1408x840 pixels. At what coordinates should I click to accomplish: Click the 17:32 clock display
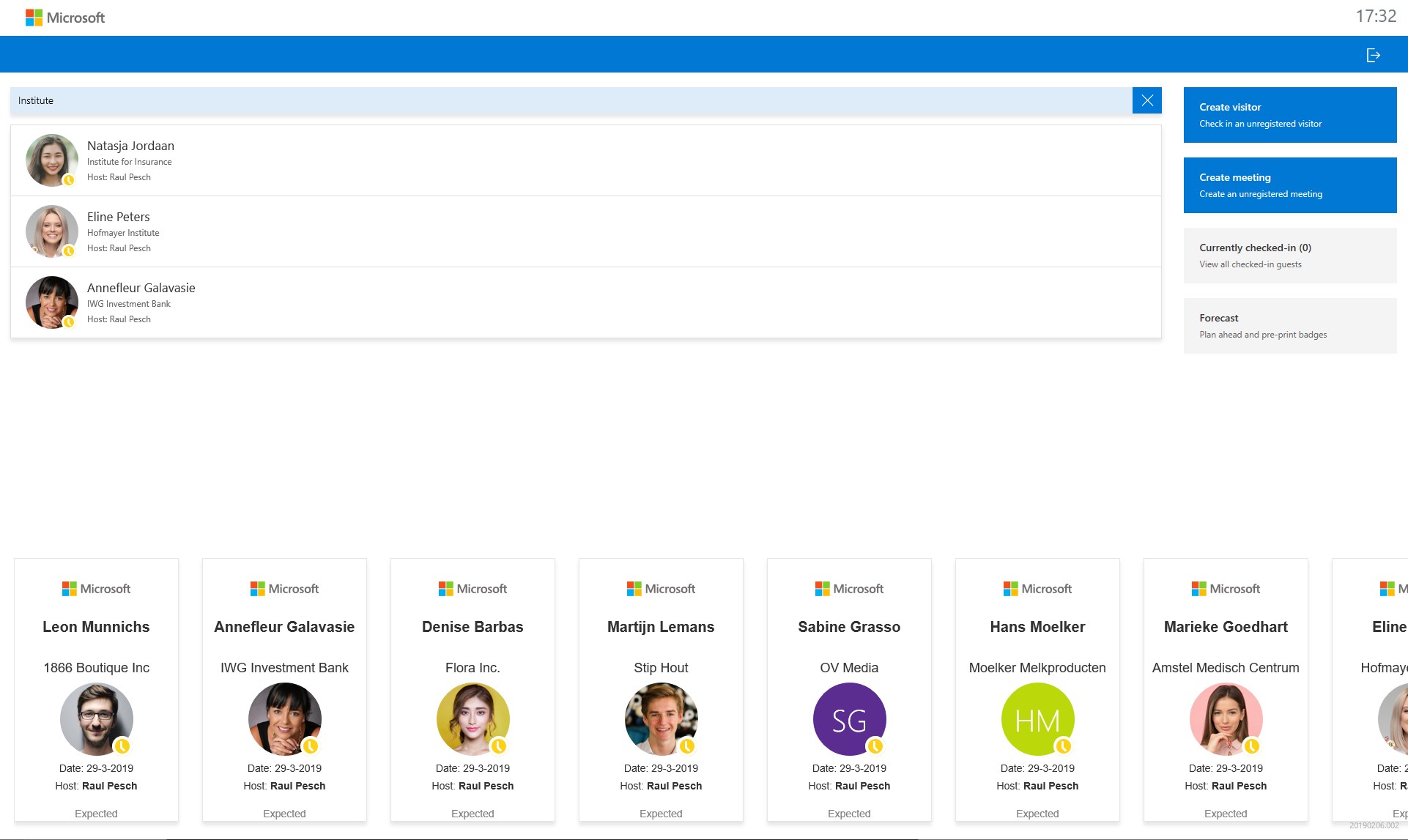[x=1376, y=16]
